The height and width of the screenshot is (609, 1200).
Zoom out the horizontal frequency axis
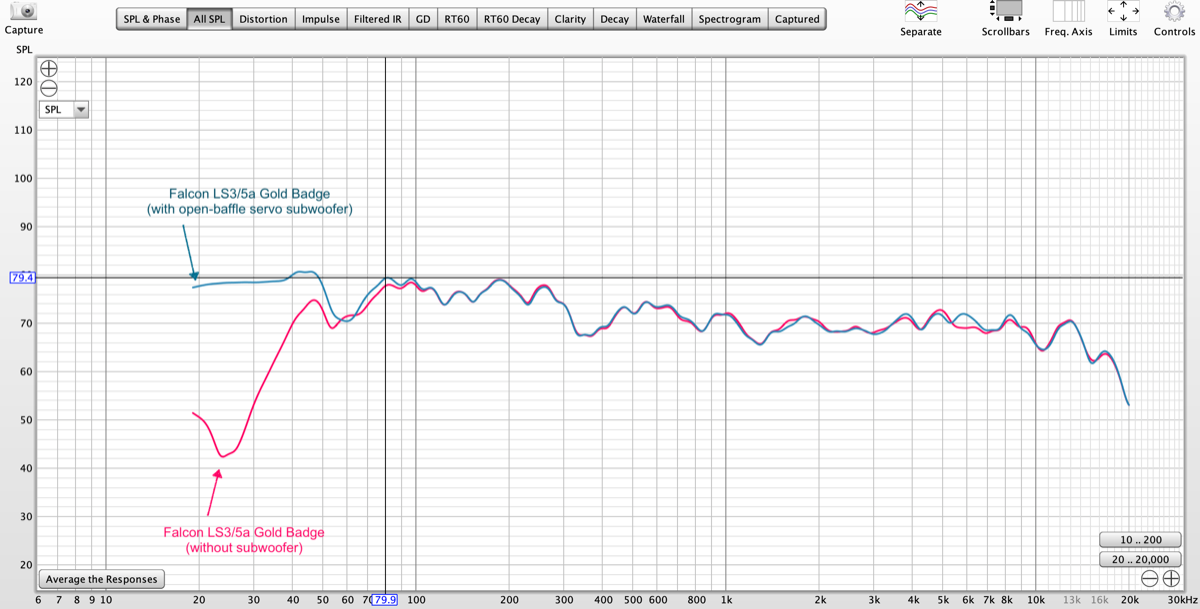[x=1150, y=579]
